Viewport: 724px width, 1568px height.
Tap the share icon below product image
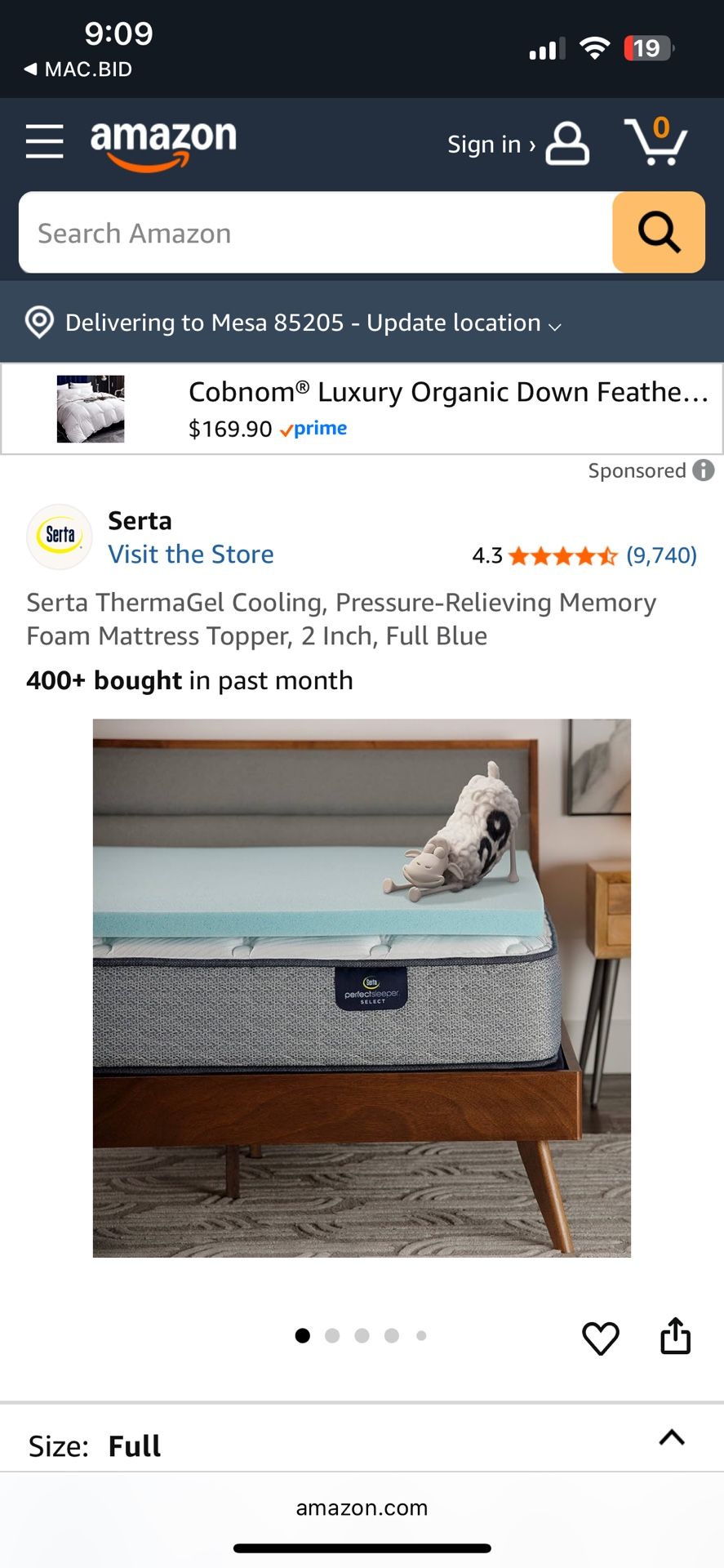(676, 1336)
